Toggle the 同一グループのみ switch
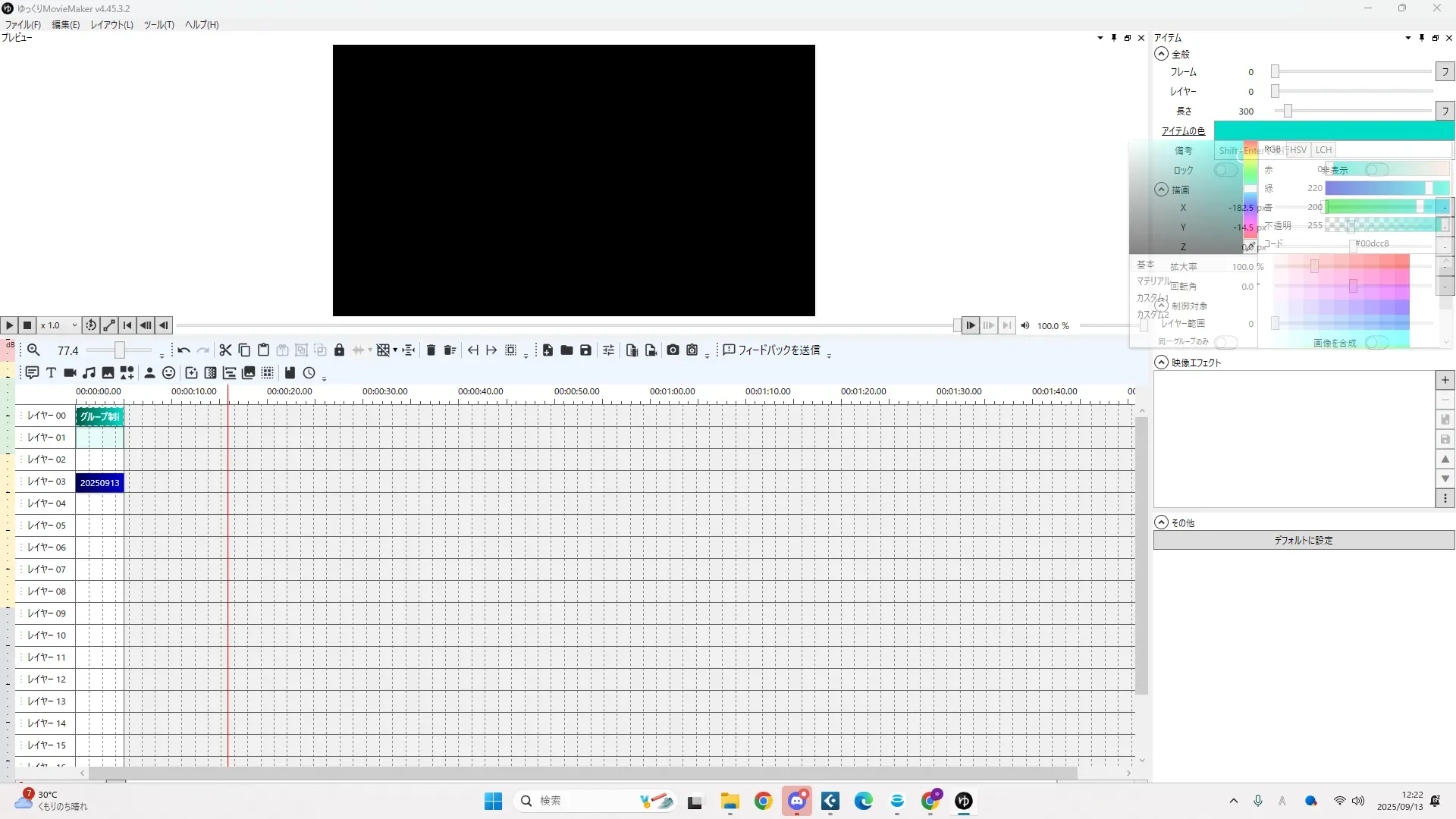1456x819 pixels. (x=1225, y=343)
